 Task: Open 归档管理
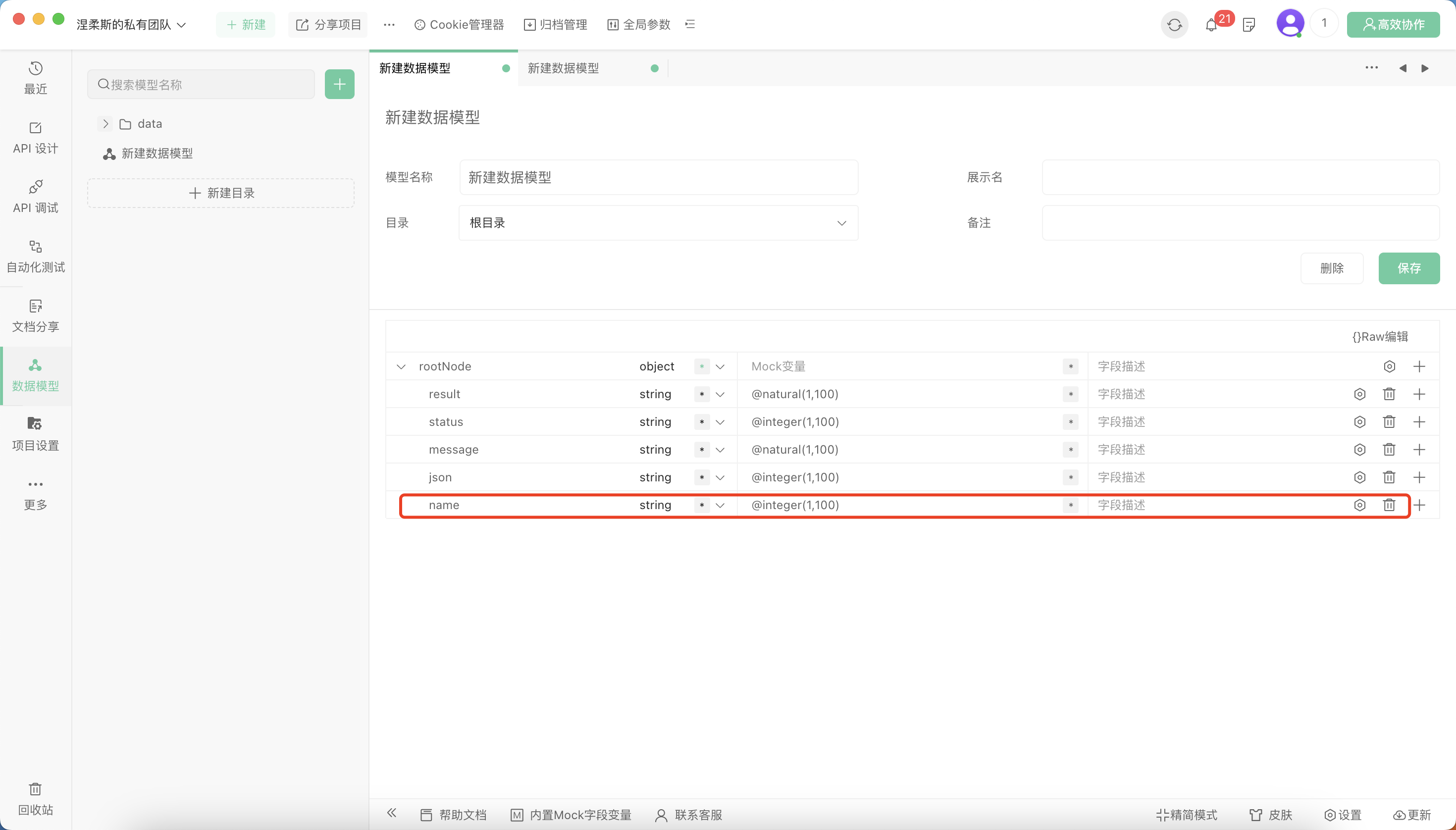coord(555,24)
